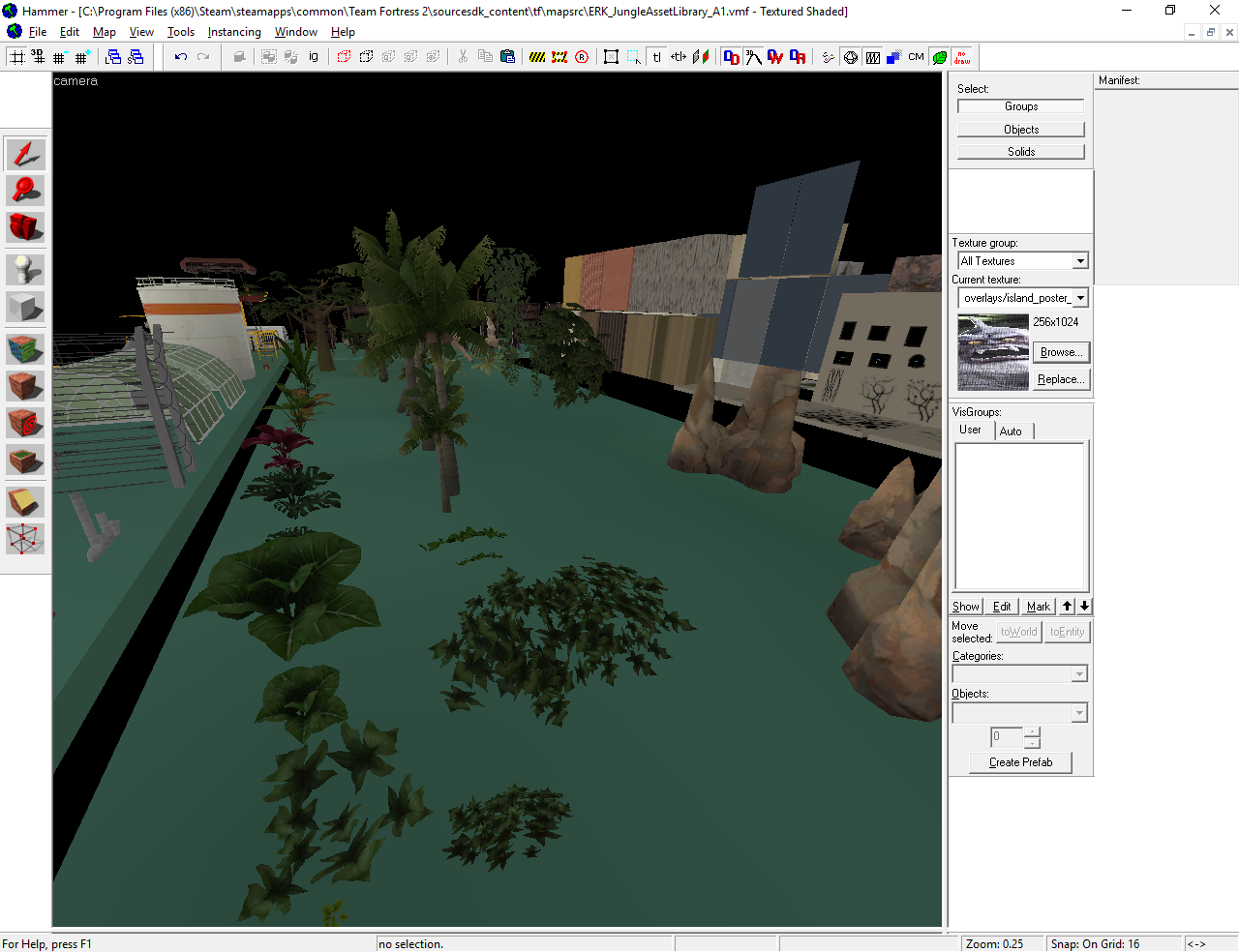Toggle the ignore groups 'ig' button
The width and height of the screenshot is (1239, 952).
[x=313, y=57]
